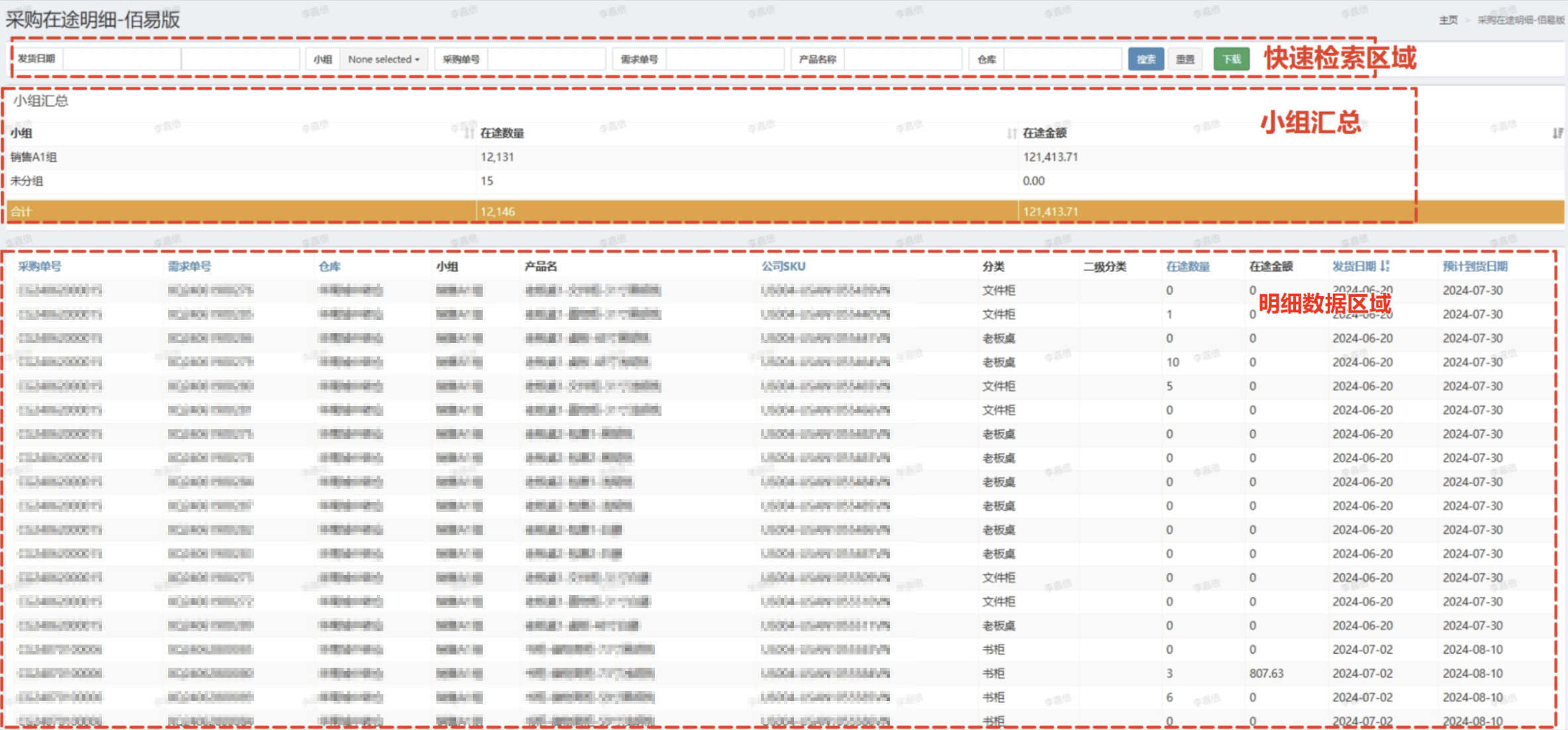This screenshot has height=730, width=1568.
Task: Focus the 仓库 filter input
Action: 1063,59
